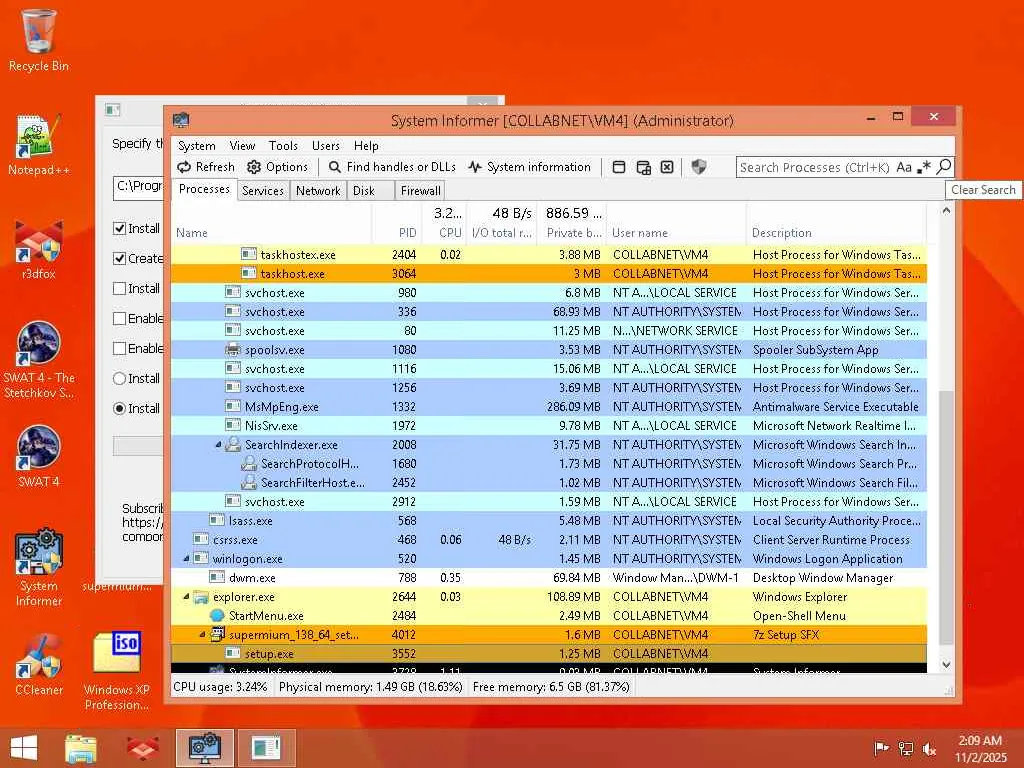1024x768 pixels.
Task: Open Windows XP Professional iso file
Action: point(116,671)
